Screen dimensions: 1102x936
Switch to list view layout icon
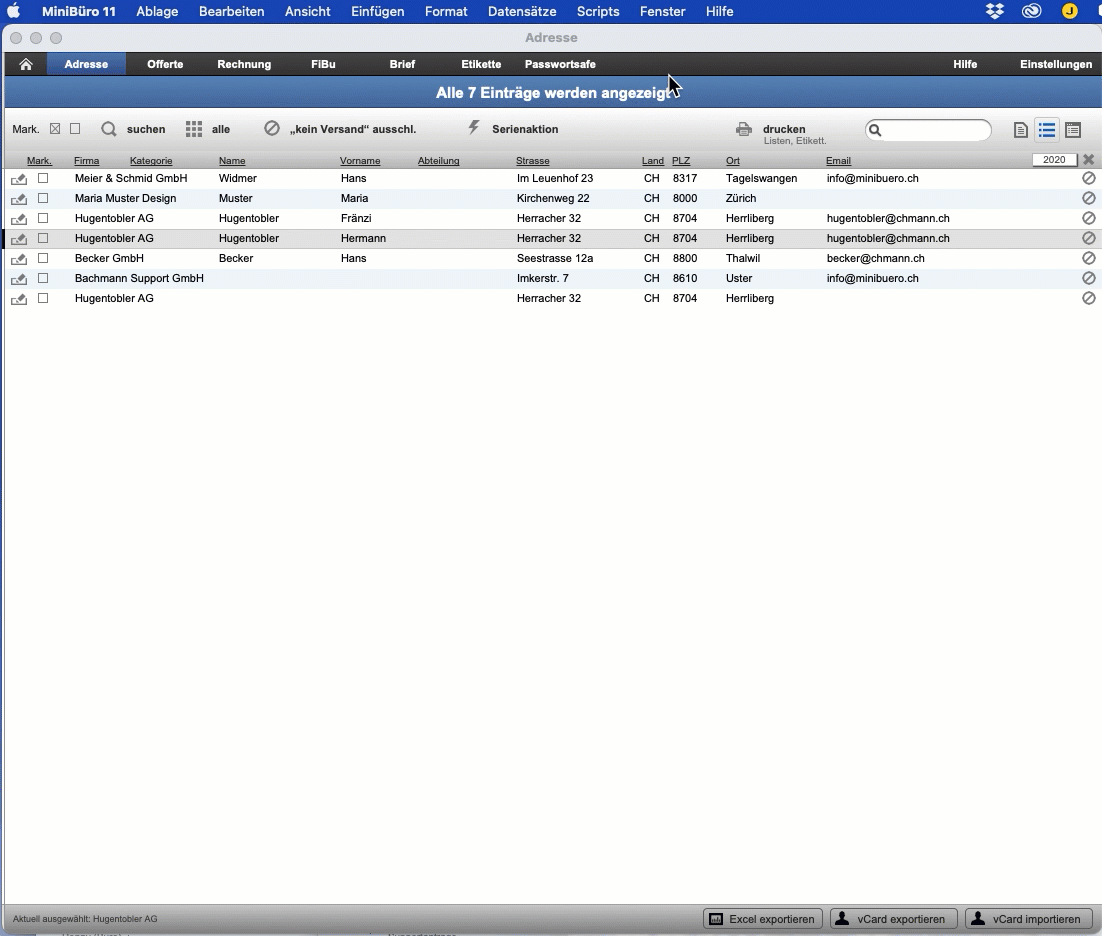tap(1047, 129)
